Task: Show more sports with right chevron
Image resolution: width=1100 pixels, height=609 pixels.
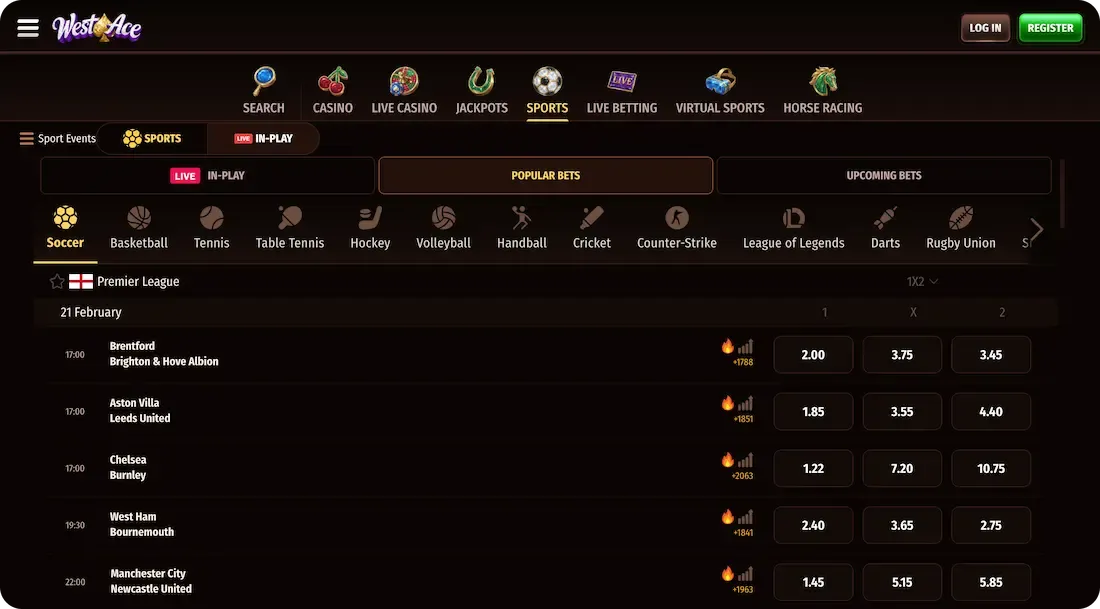Action: (1037, 229)
